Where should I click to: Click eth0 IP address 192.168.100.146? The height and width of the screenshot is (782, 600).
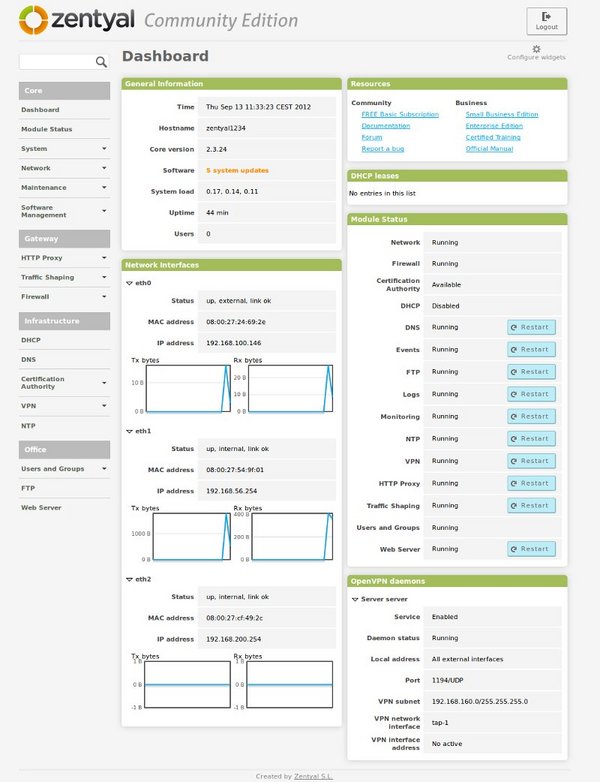(x=233, y=343)
